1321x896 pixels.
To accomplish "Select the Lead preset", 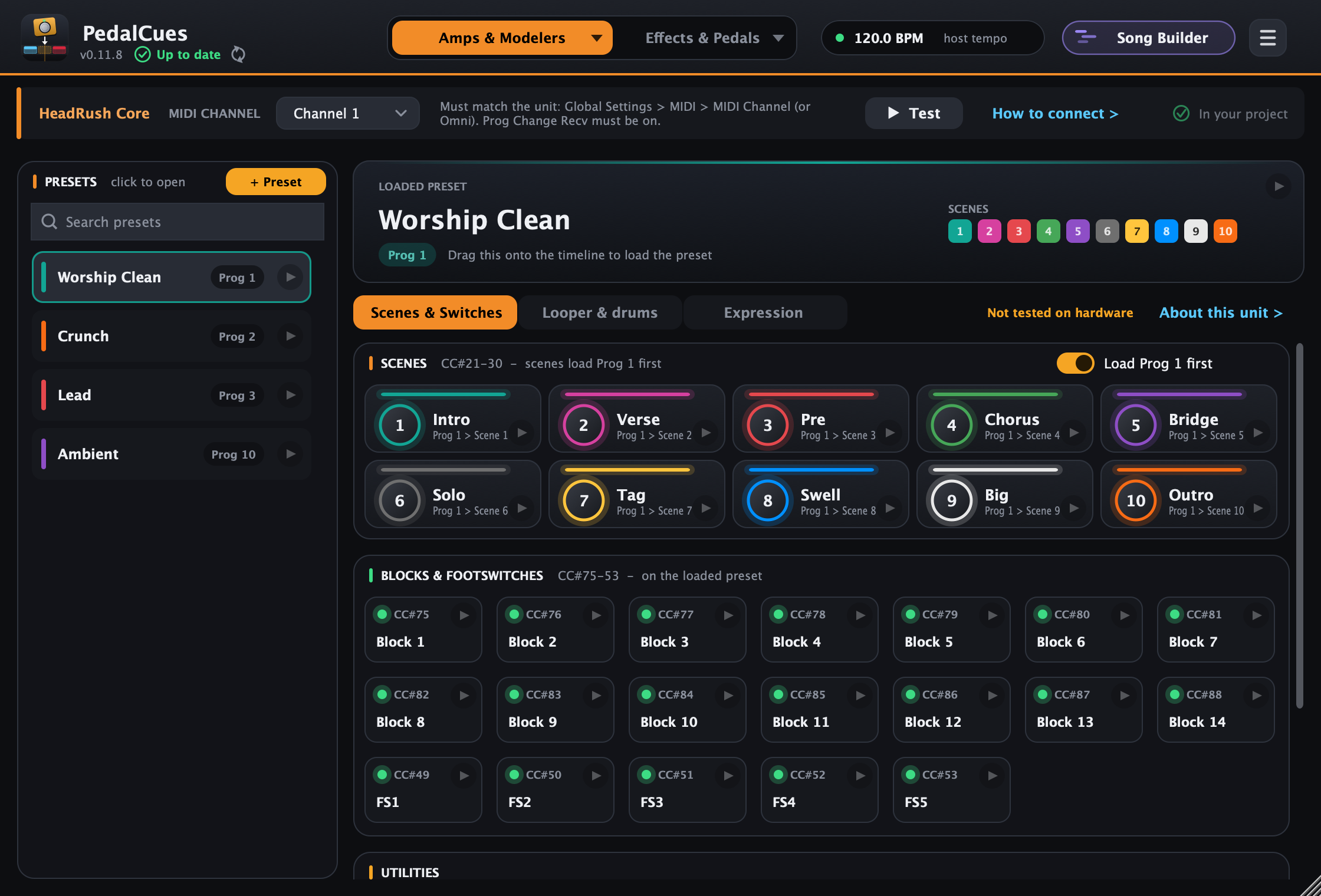I will pos(172,395).
